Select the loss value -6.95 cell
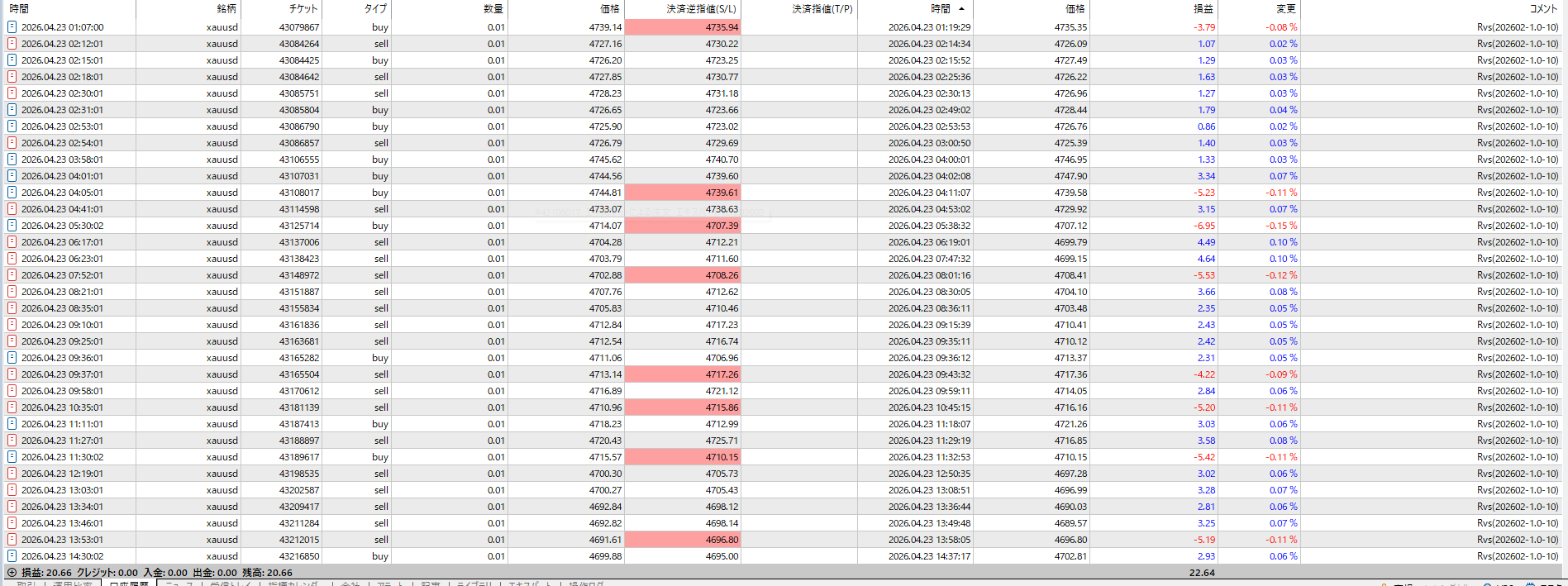The height and width of the screenshot is (586, 1568). (1203, 226)
